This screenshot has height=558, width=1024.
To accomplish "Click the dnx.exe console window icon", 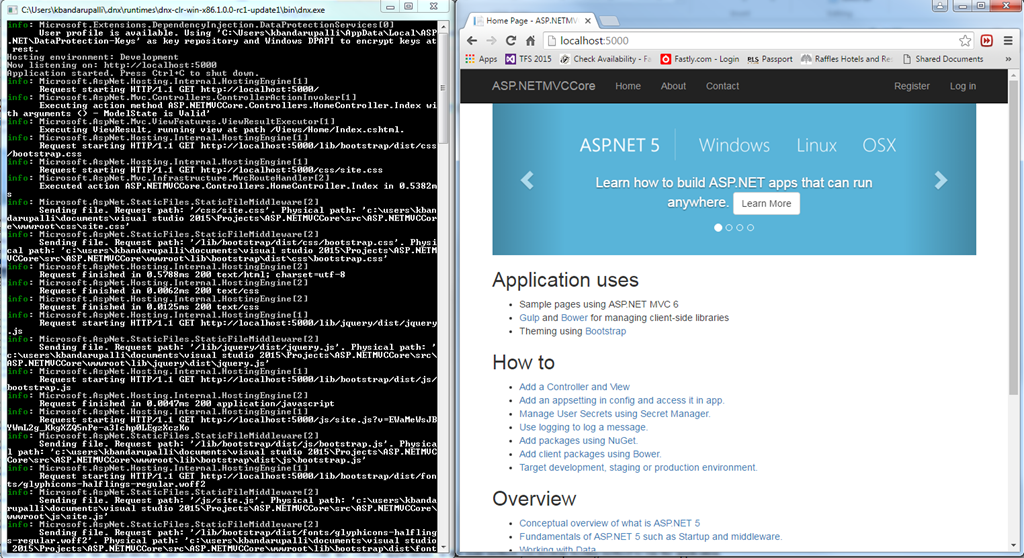I will coord(12,10).
